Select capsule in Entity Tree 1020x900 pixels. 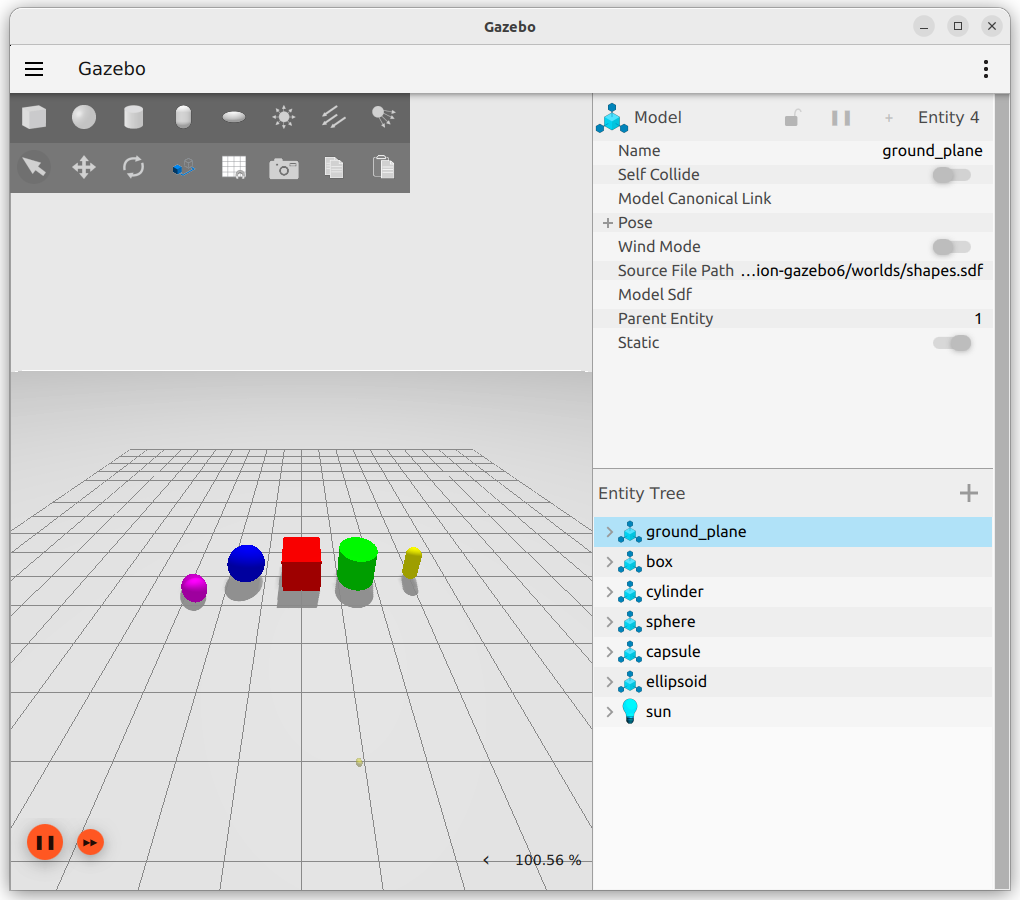click(x=793, y=652)
